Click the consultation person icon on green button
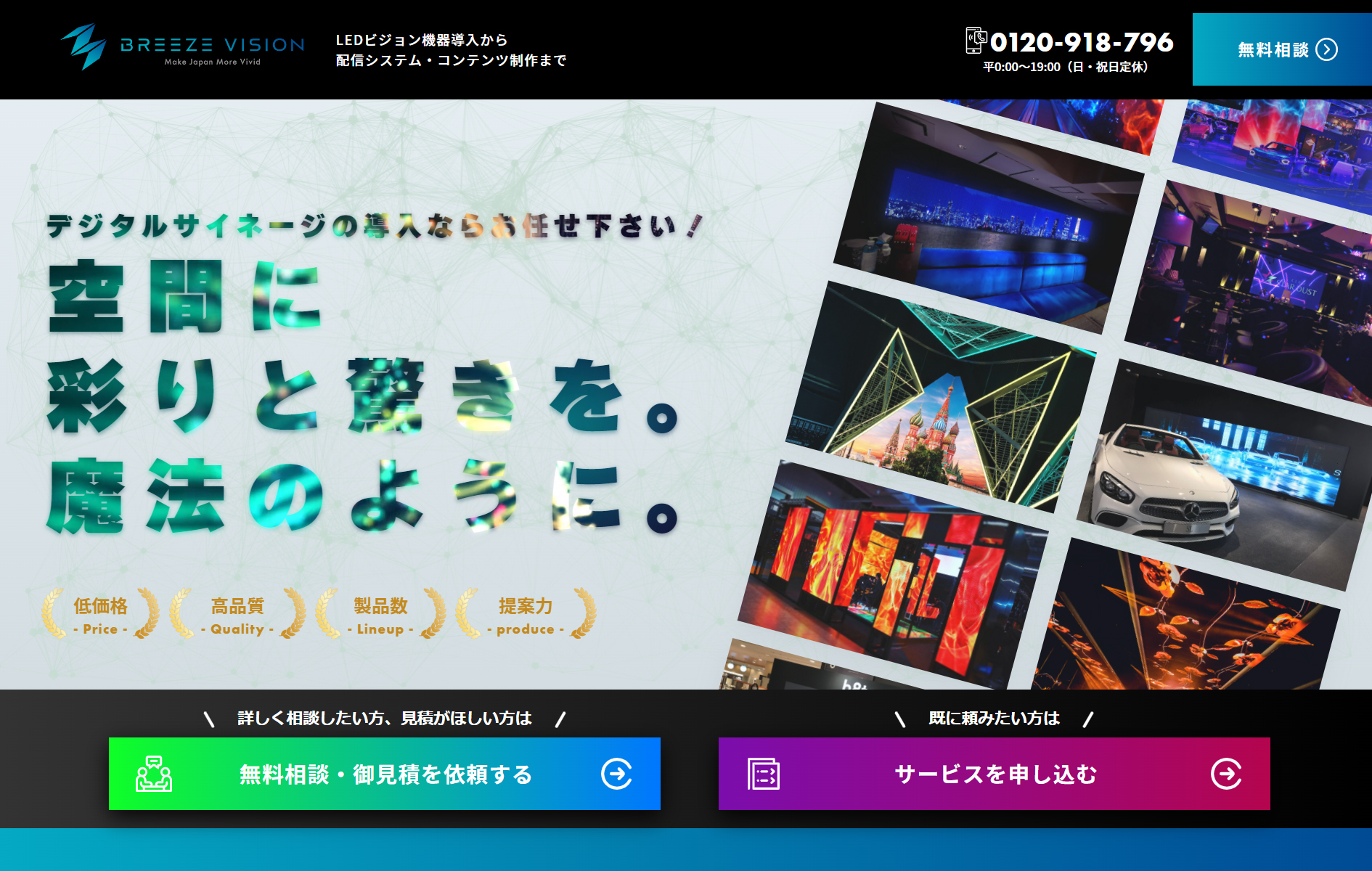The width and height of the screenshot is (1372, 871). point(154,774)
